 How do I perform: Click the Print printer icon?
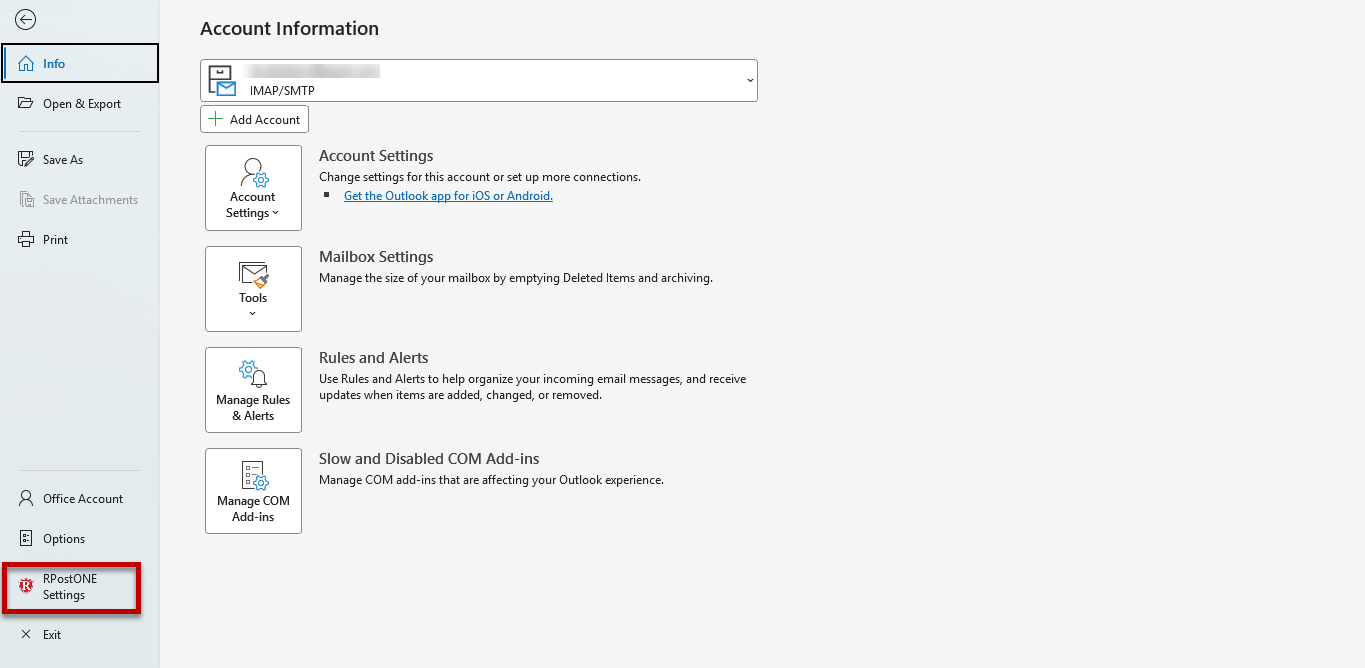(x=26, y=240)
